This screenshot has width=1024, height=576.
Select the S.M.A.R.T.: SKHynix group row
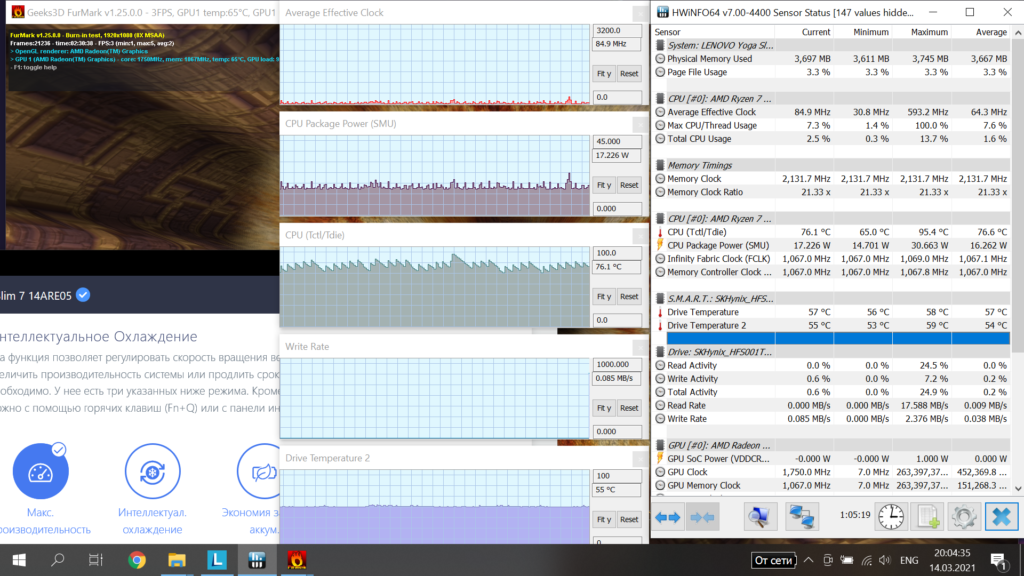pos(832,298)
